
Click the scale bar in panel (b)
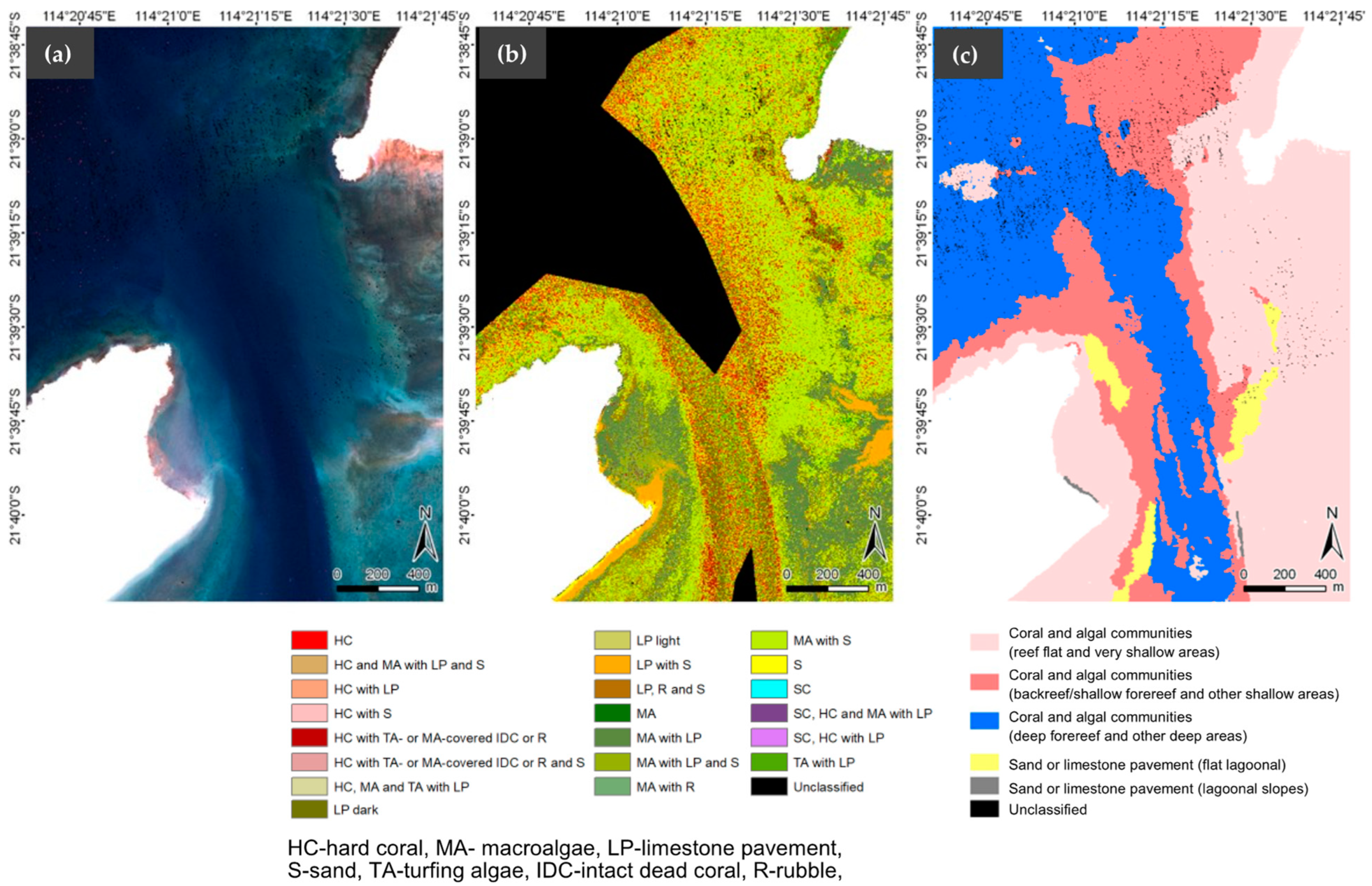tap(827, 588)
